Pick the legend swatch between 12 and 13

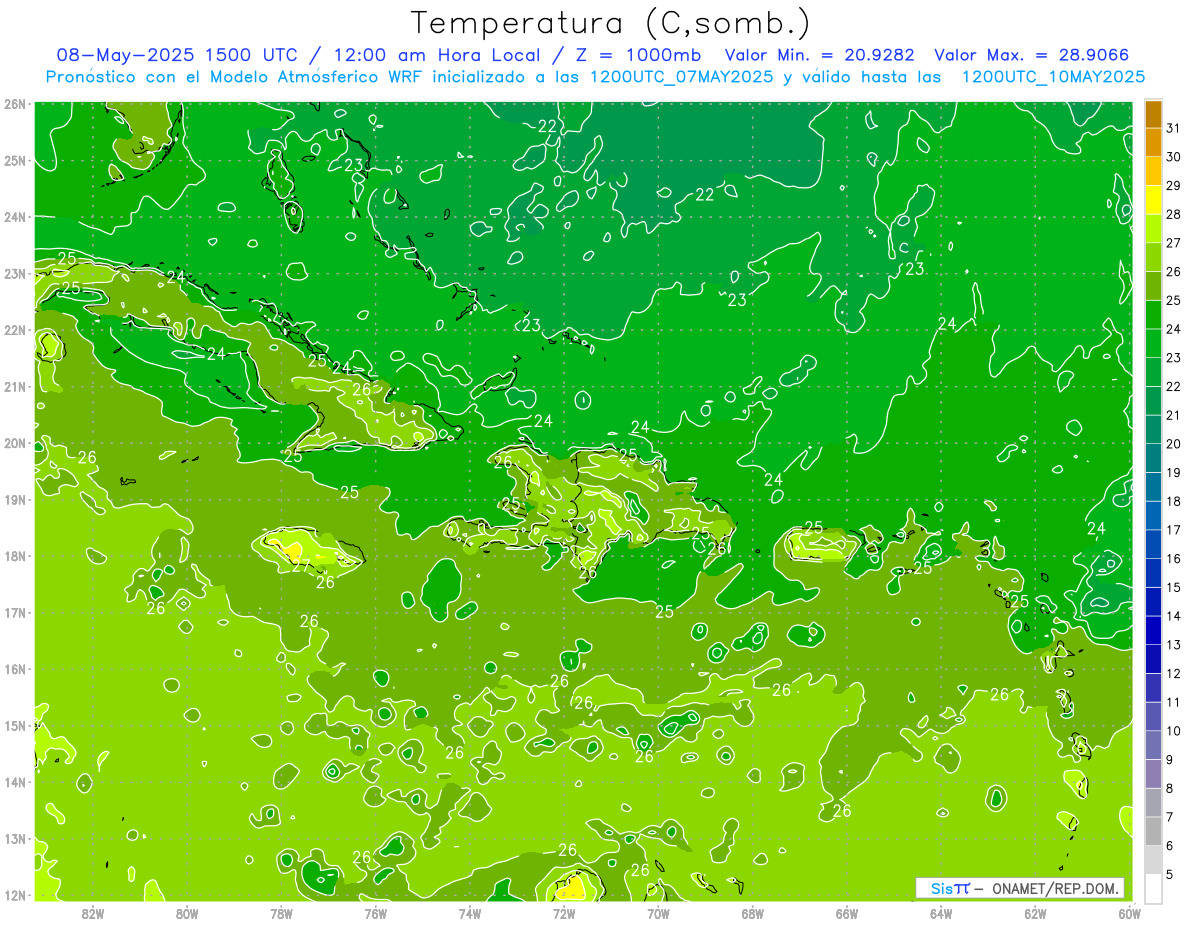pos(1153,659)
